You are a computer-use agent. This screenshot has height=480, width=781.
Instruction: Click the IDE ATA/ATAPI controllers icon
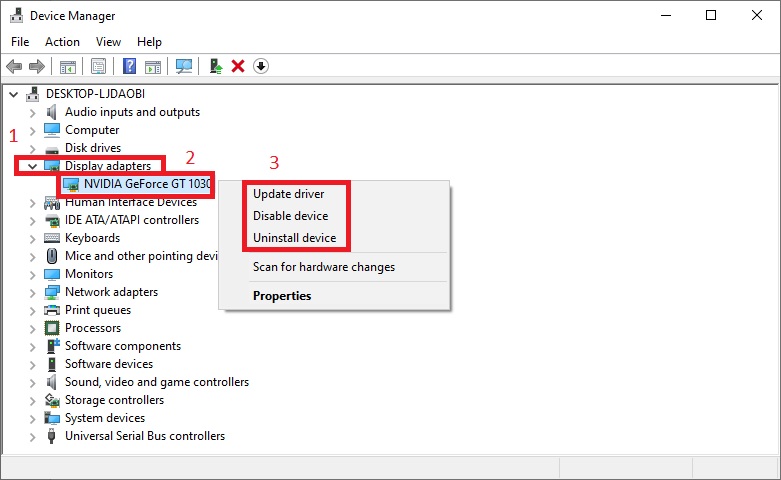tap(52, 220)
